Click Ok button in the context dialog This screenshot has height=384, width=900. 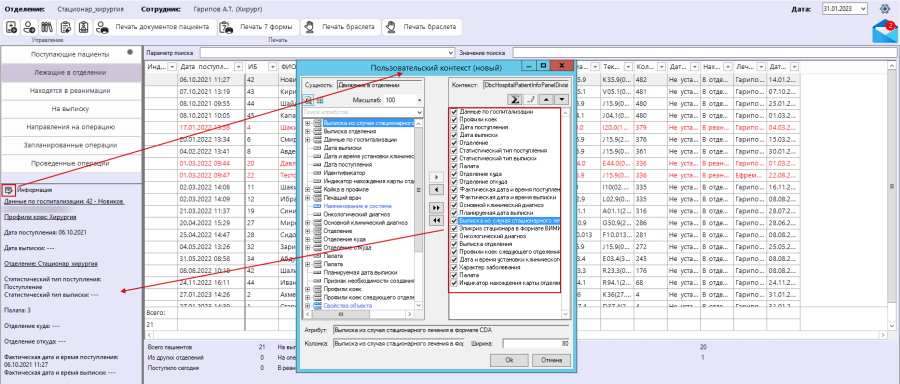tap(509, 360)
